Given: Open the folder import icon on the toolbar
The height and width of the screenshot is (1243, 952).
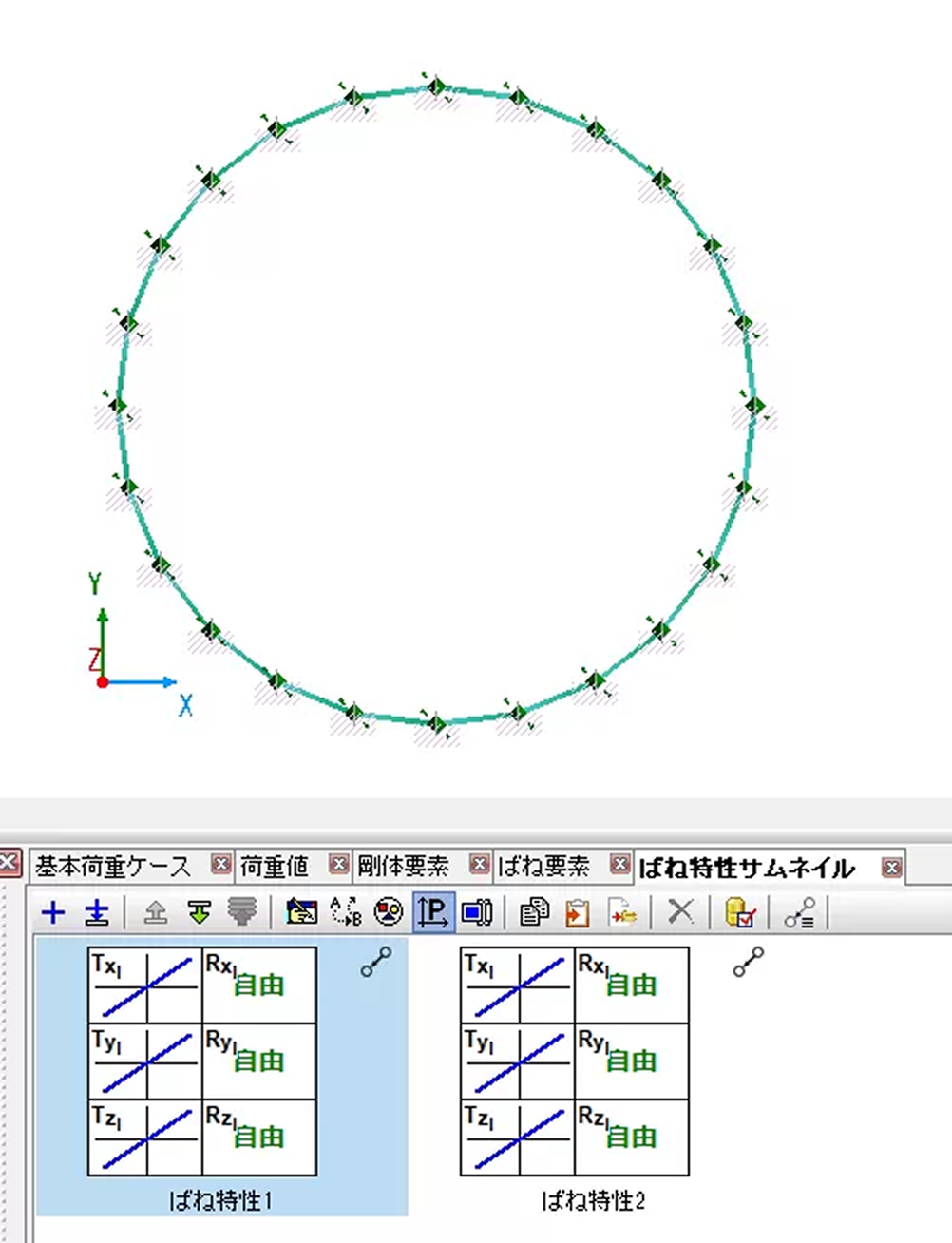Looking at the screenshot, I should pyautogui.click(x=302, y=912).
